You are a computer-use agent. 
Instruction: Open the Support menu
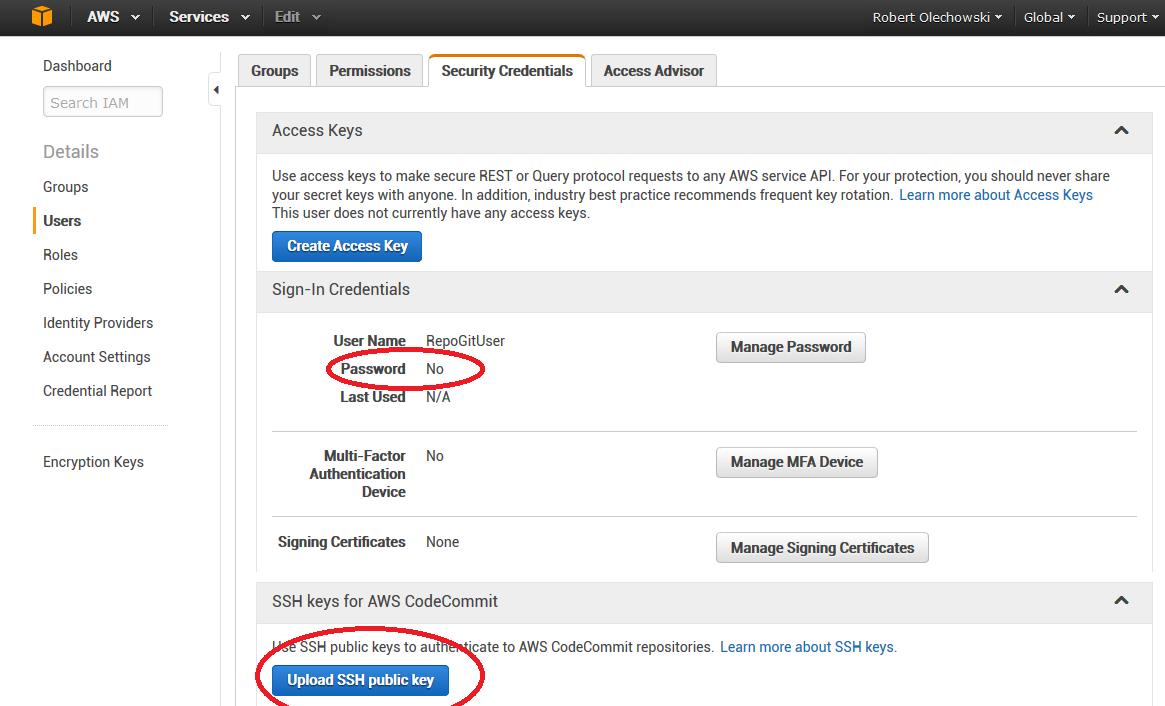click(1127, 17)
